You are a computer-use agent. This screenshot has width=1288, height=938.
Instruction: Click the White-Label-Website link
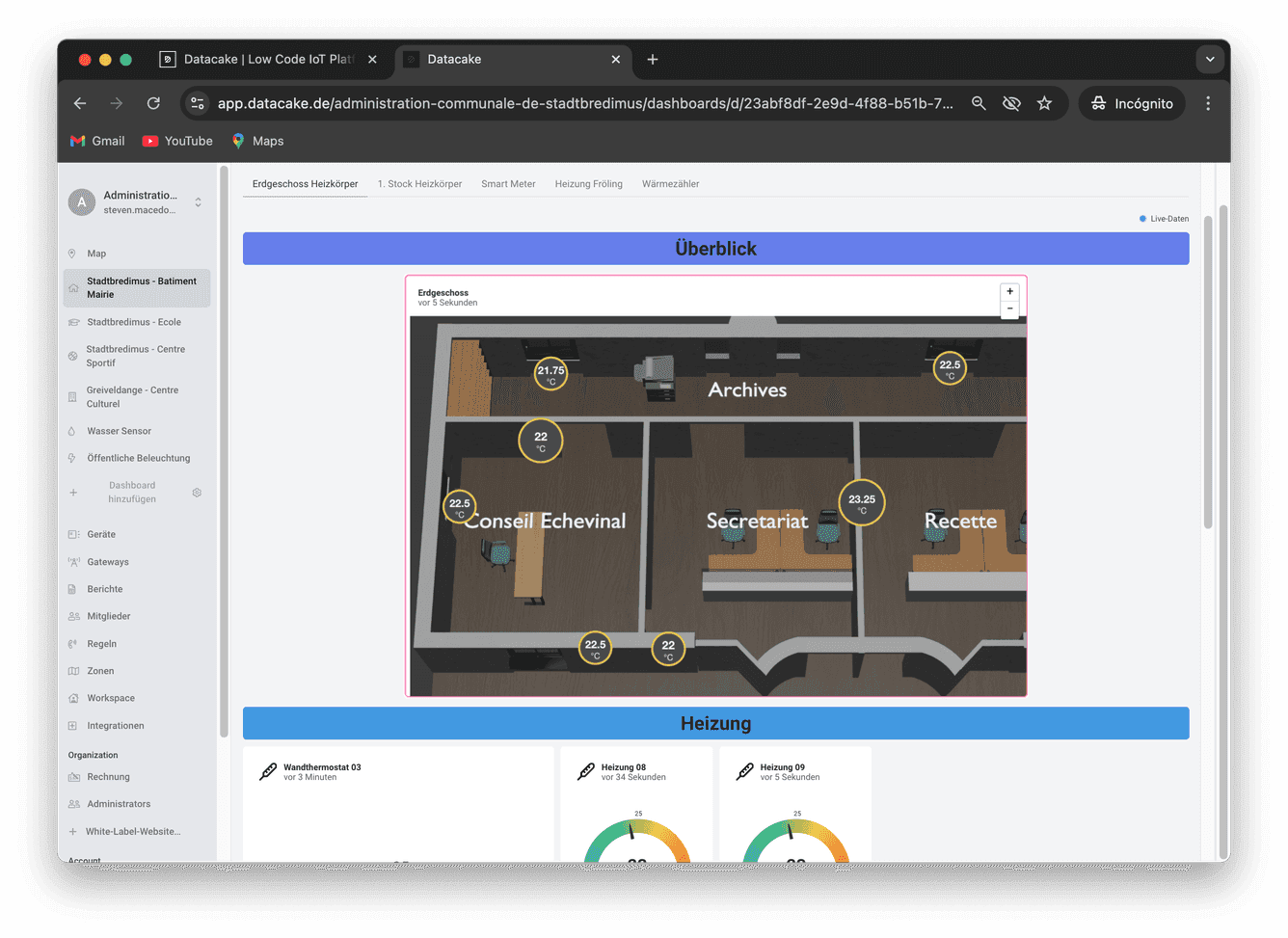coord(133,831)
